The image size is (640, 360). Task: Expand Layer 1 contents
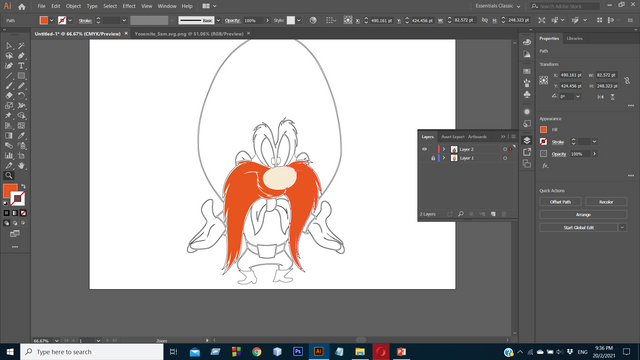pos(444,158)
